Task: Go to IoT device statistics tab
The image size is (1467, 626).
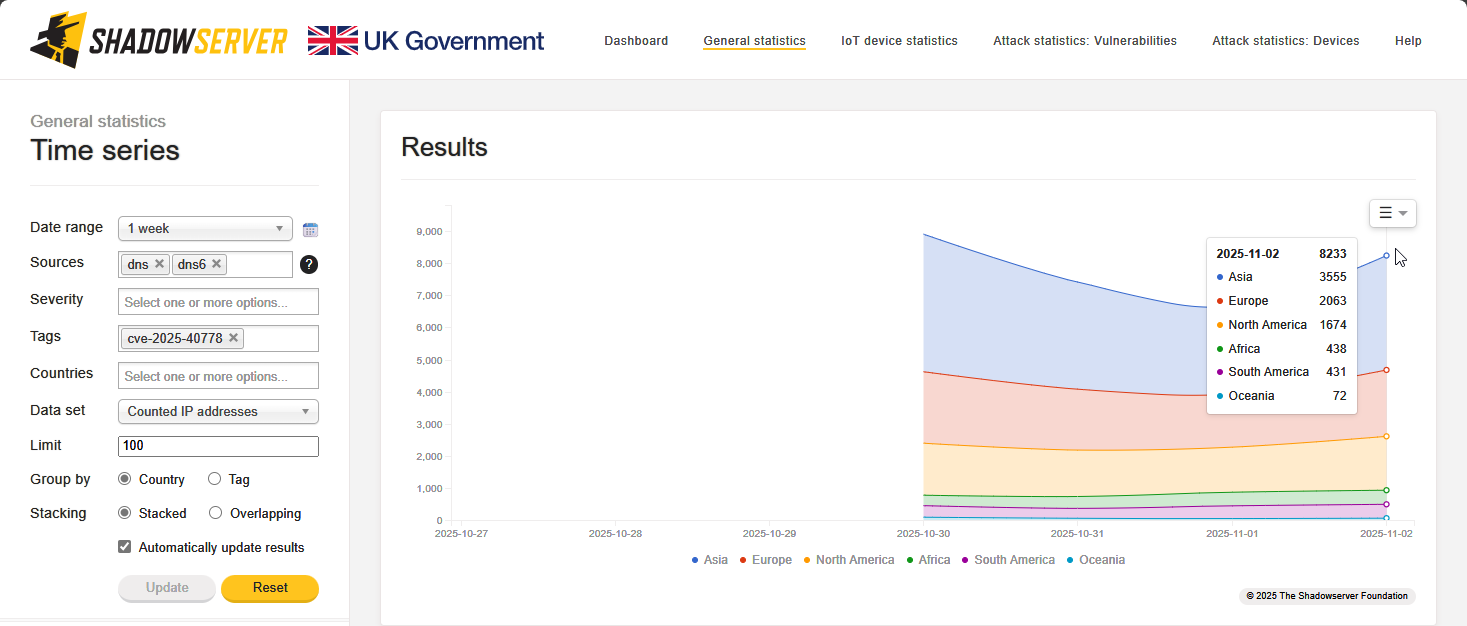Action: tap(899, 41)
